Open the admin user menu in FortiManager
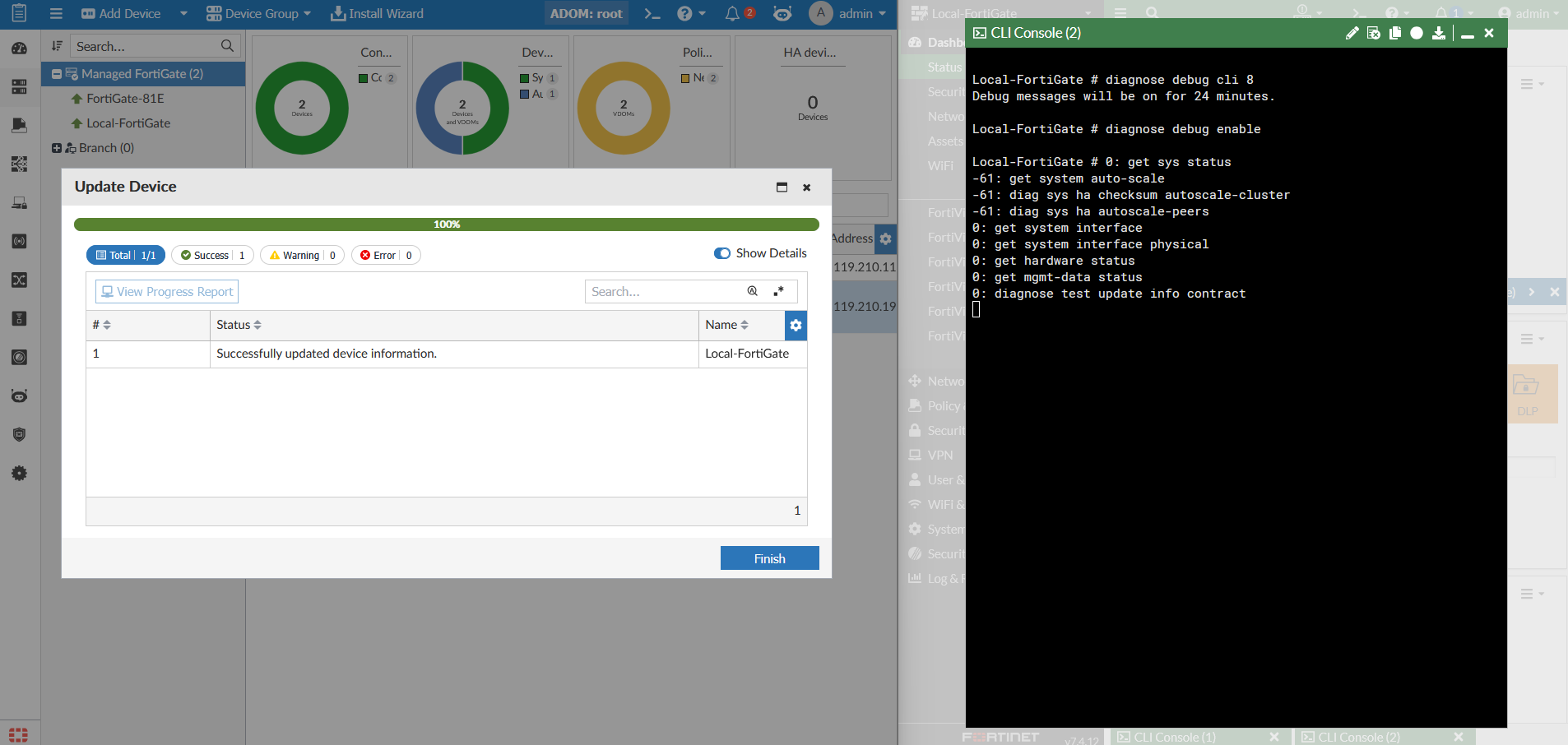The image size is (1568, 745). point(848,14)
